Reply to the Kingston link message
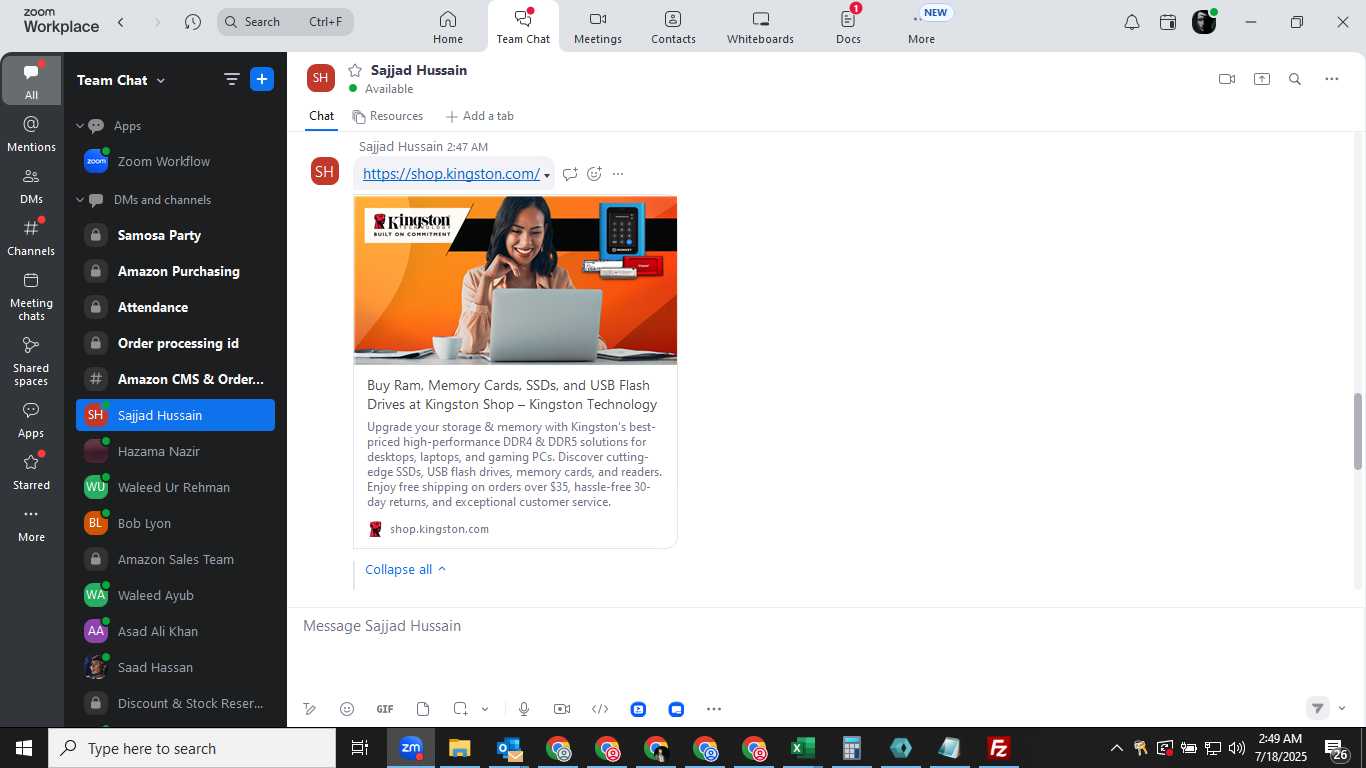1366x768 pixels. coord(570,174)
